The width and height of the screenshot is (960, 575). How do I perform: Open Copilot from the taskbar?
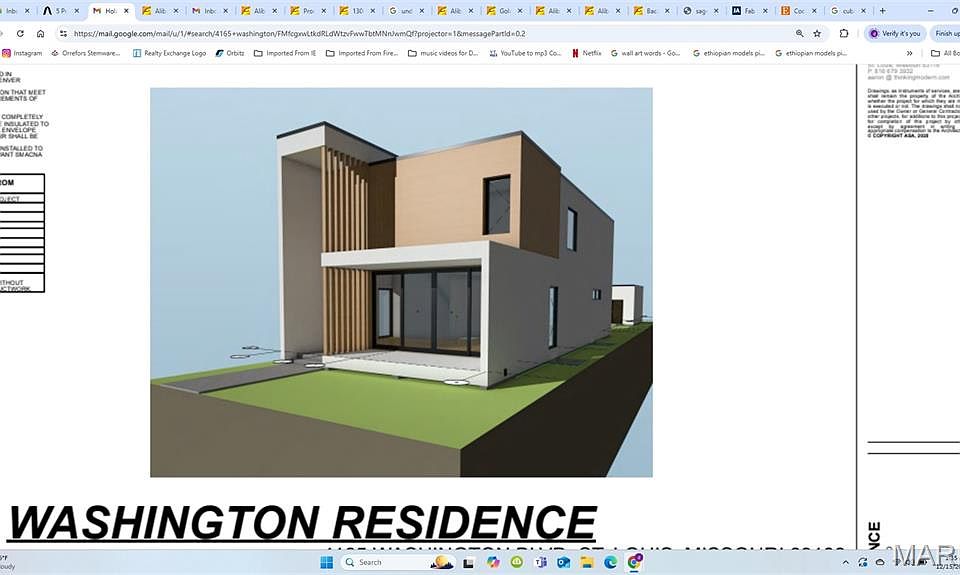pos(493,562)
